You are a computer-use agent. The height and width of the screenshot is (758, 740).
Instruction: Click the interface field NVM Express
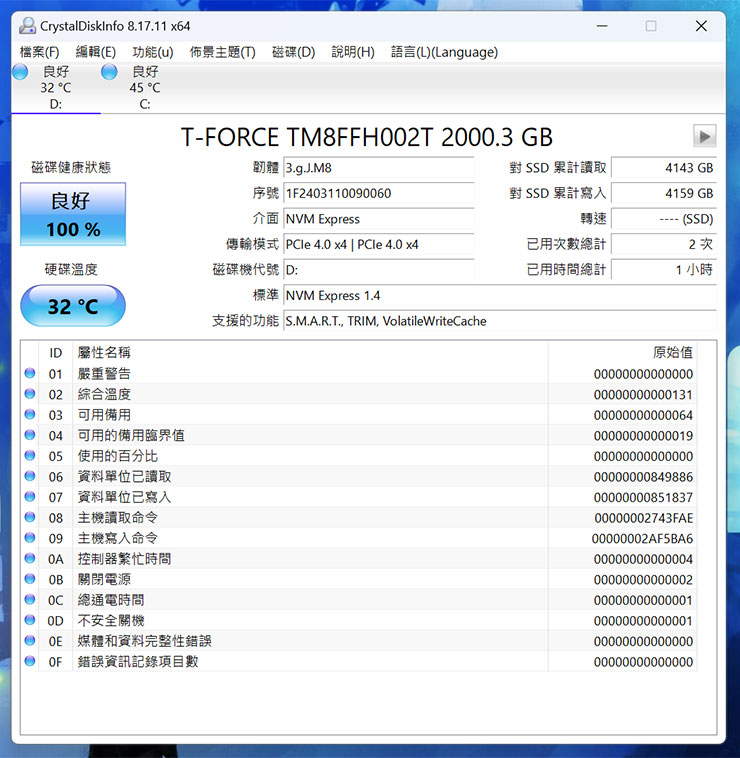click(378, 219)
